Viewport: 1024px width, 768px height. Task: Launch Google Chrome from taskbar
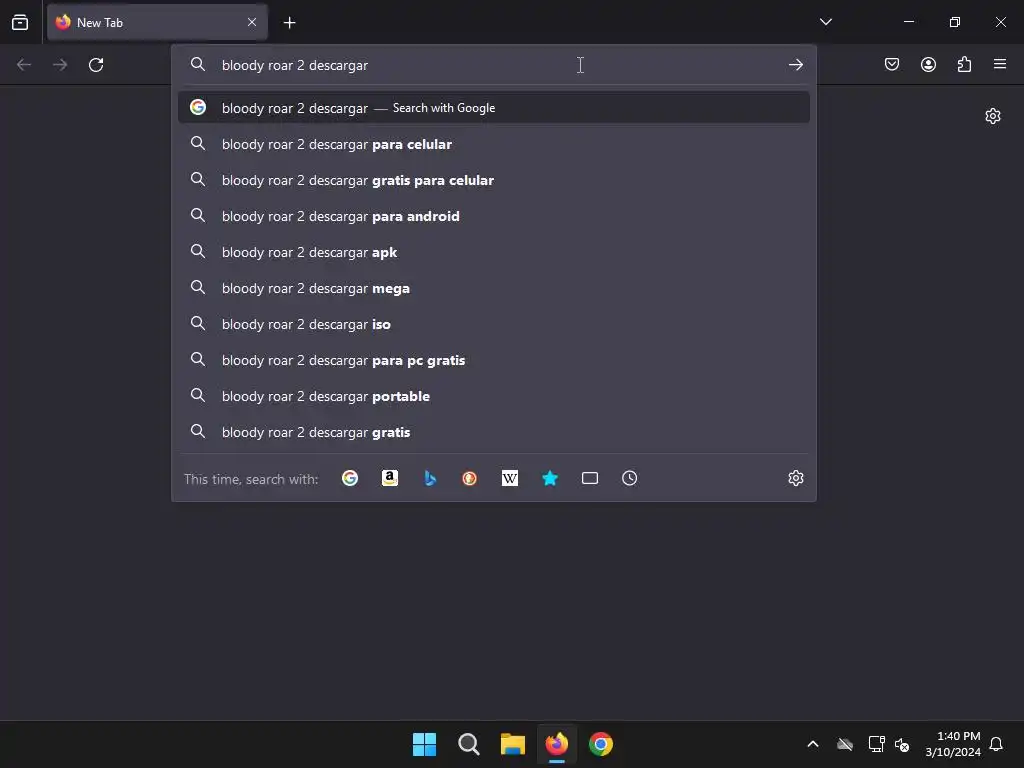click(x=601, y=744)
